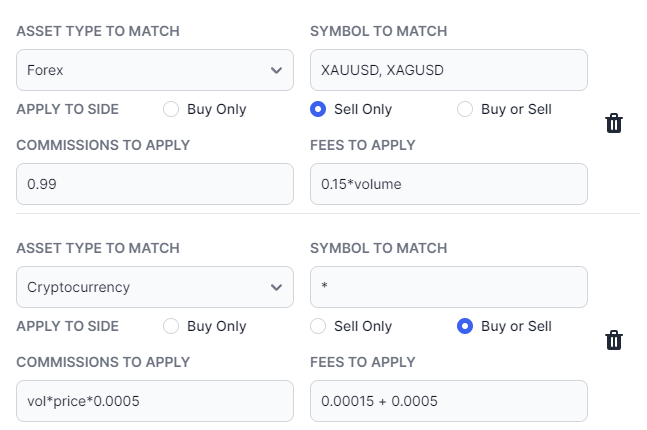
Task: Edit the XAUUSD, XAGUSD symbol field
Action: click(449, 70)
